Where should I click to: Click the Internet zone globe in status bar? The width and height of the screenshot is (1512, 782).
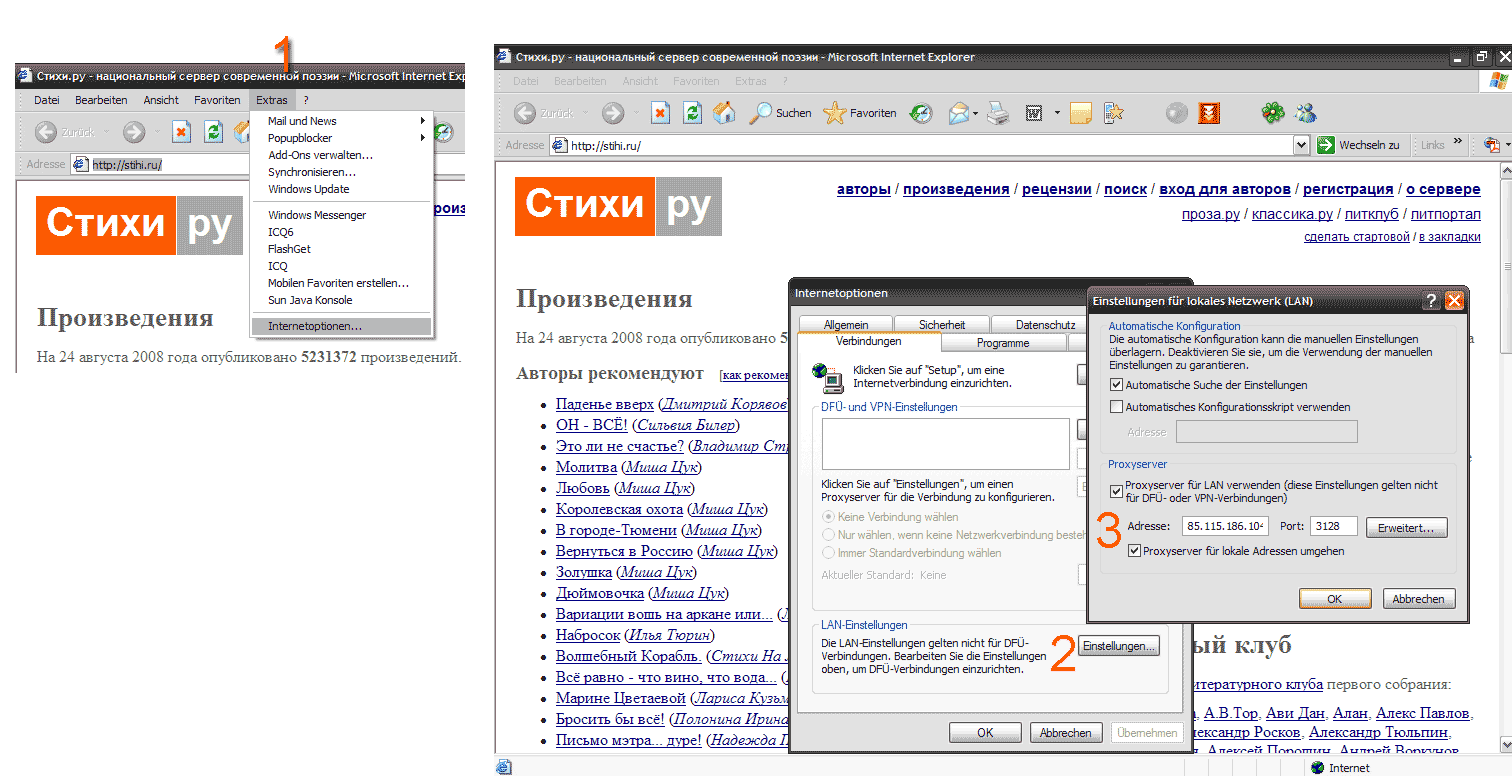(1317, 768)
